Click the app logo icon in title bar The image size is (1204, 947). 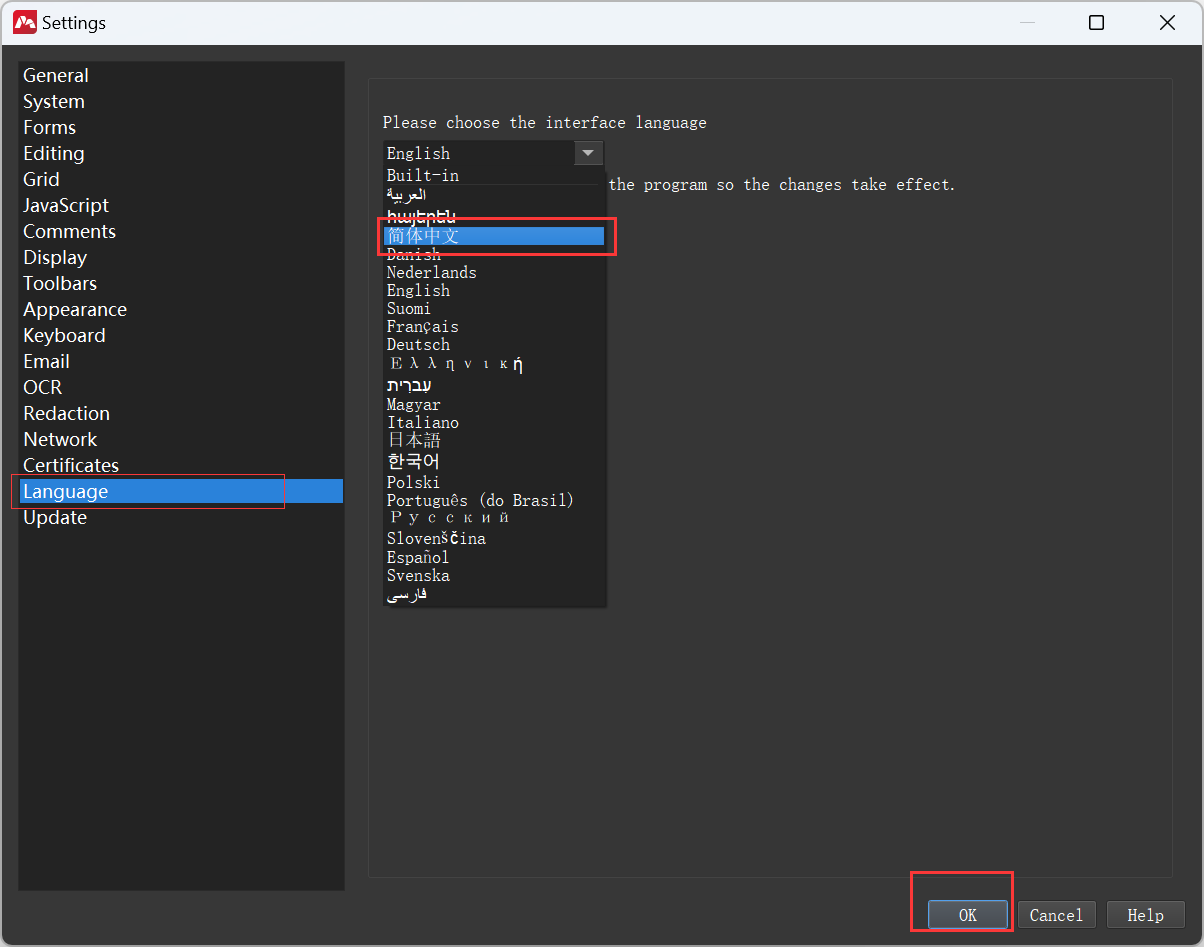24,22
